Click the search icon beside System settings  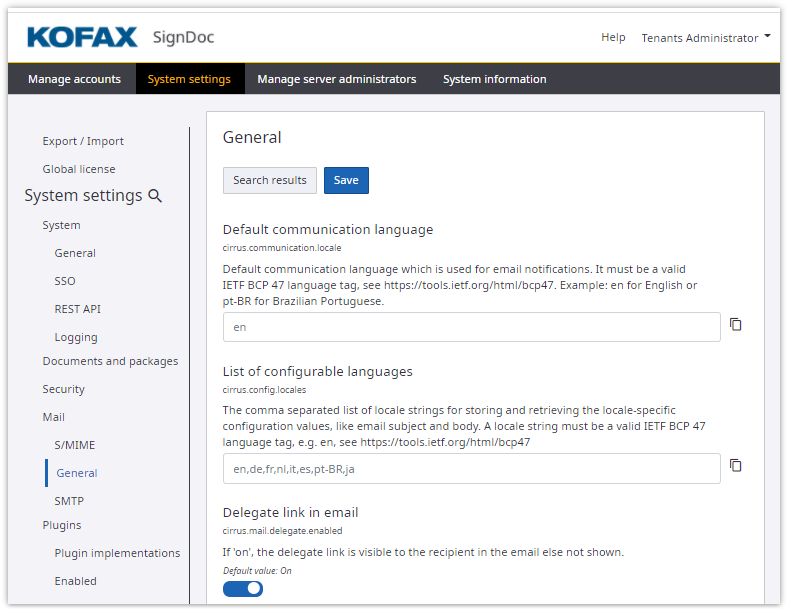pyautogui.click(x=155, y=196)
